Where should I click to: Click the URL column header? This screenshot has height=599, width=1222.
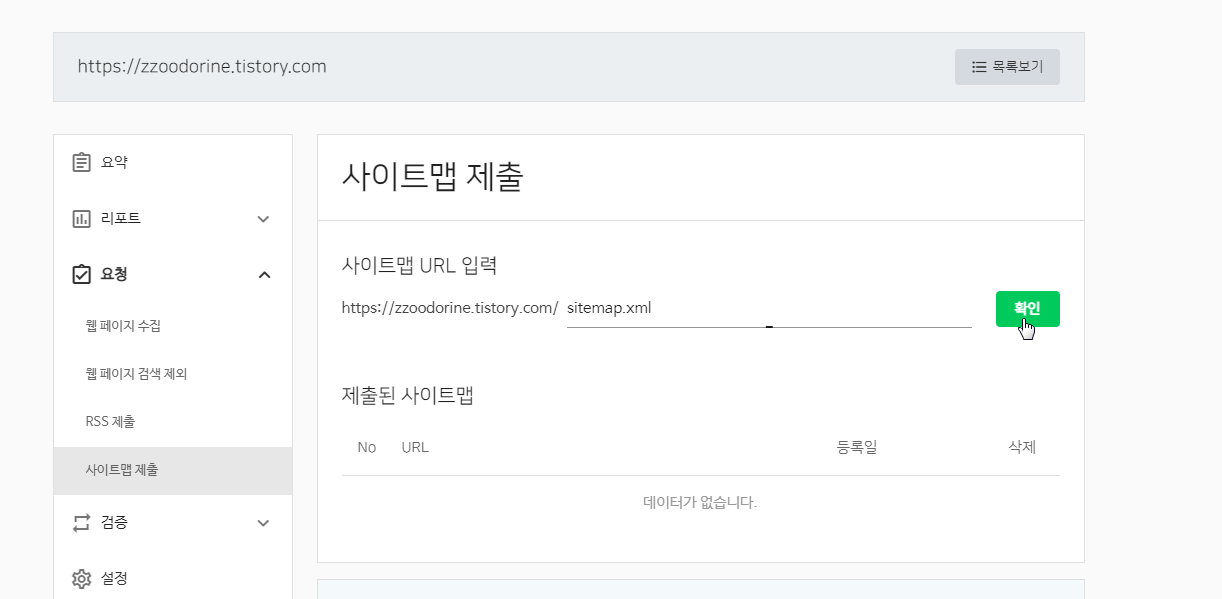(x=415, y=447)
